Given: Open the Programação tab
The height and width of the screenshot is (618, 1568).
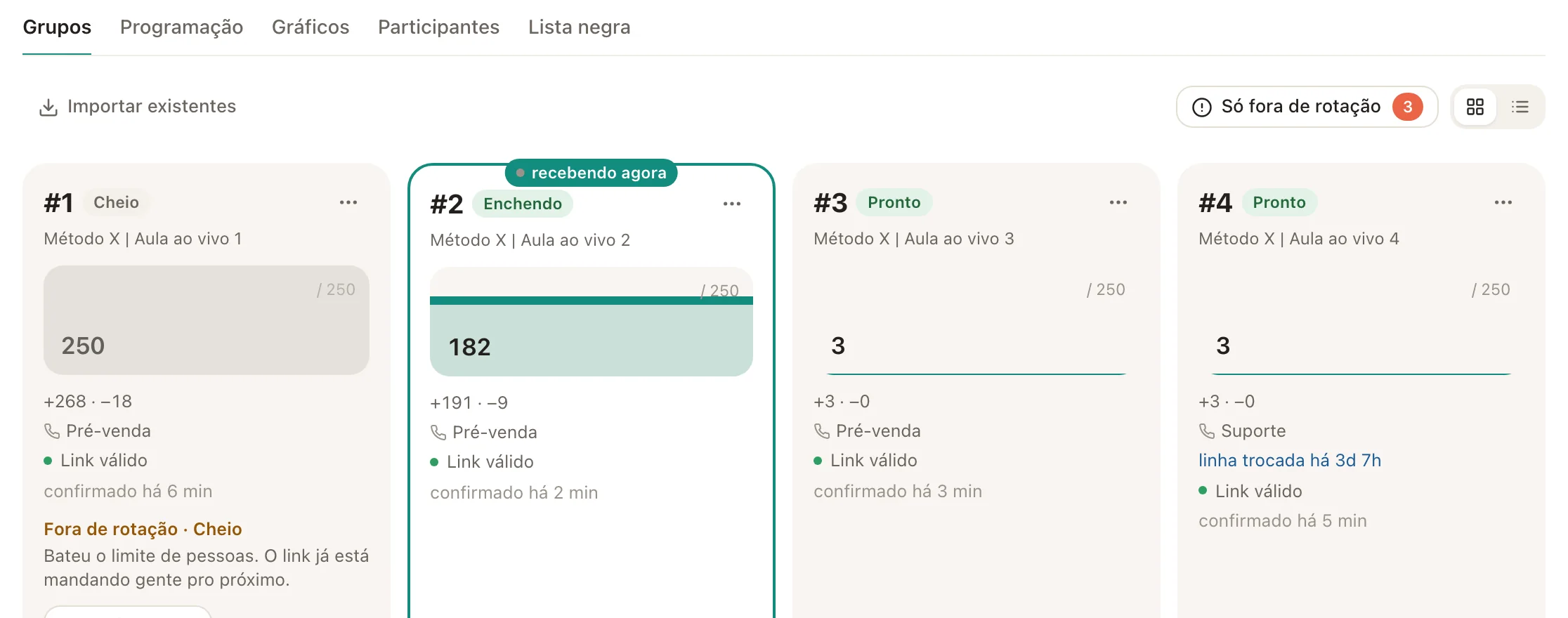Looking at the screenshot, I should [181, 27].
